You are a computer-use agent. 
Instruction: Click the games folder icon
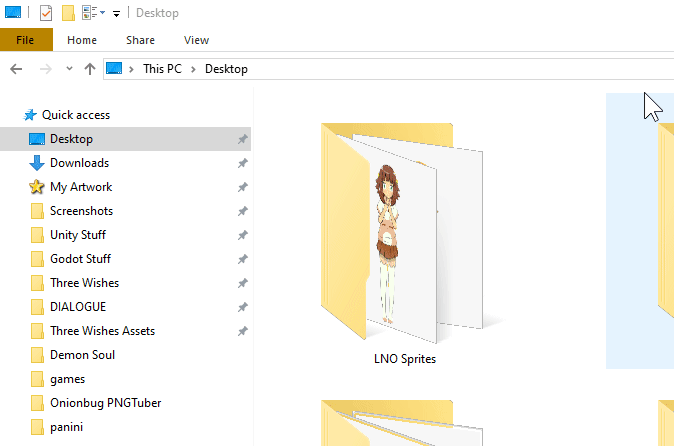pos(37,379)
